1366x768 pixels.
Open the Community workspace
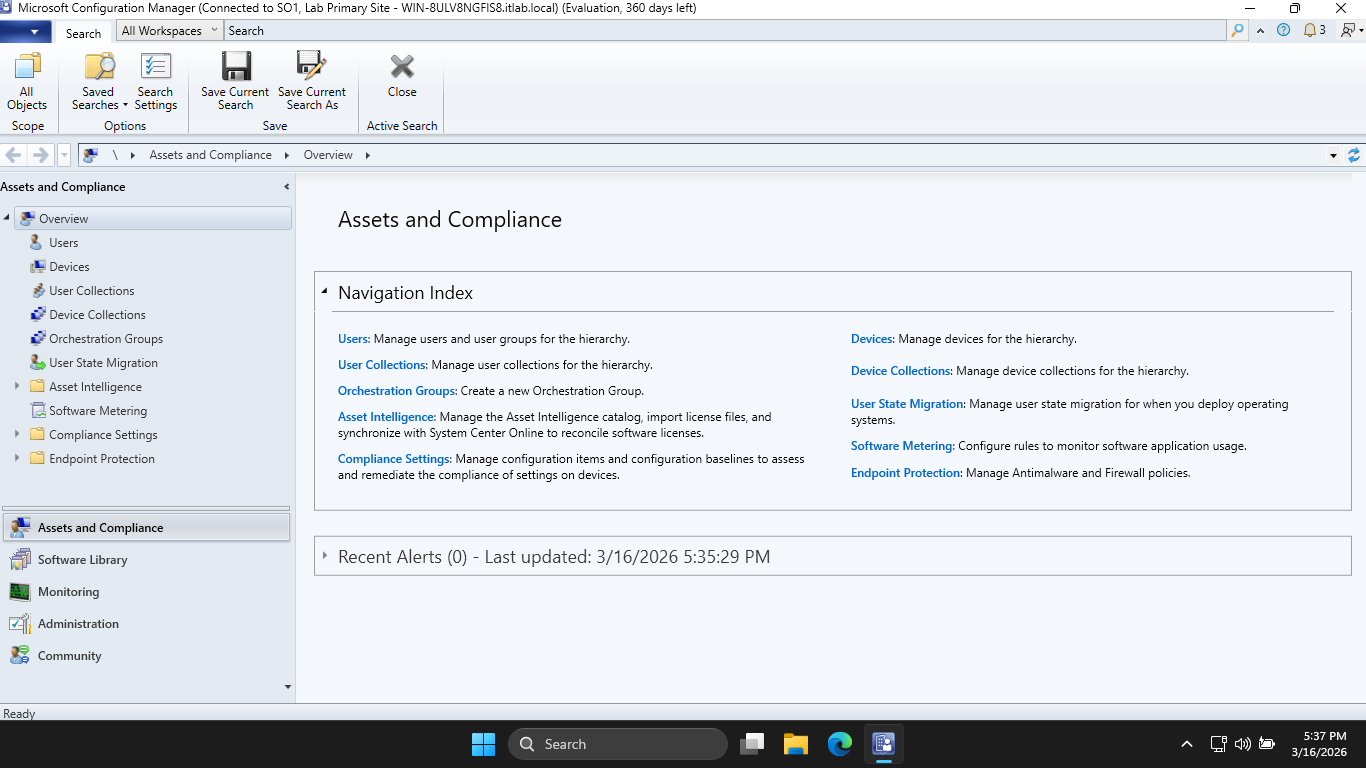[x=69, y=656]
